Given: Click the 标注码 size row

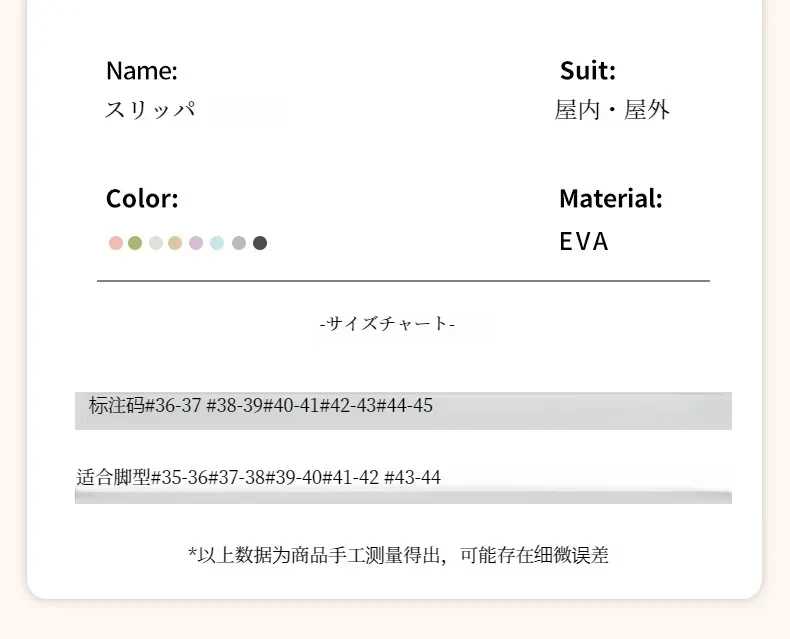Looking at the screenshot, I should (403, 411).
